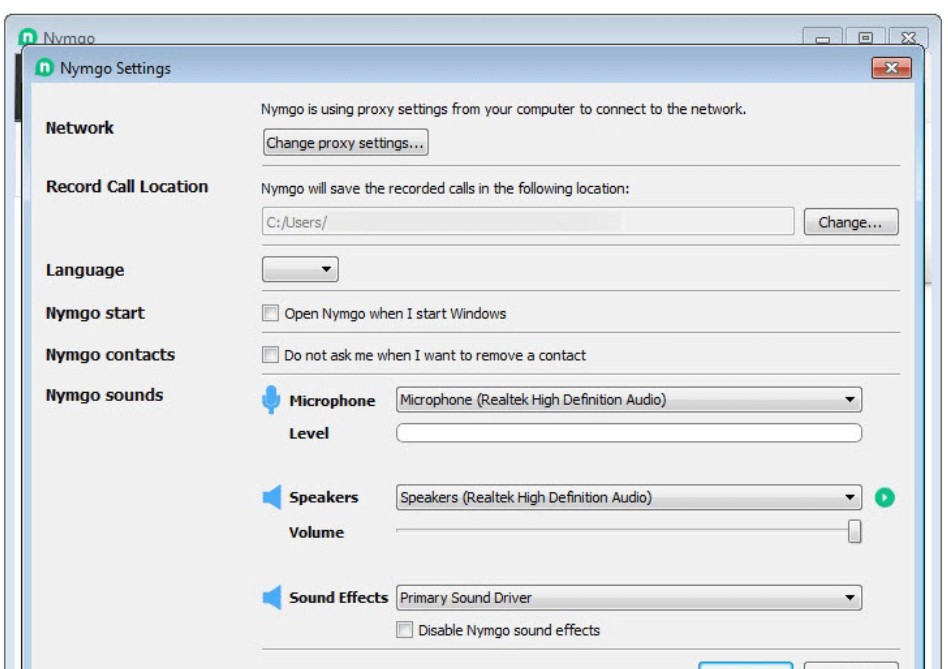Image resolution: width=948 pixels, height=669 pixels.
Task: Expand the Microphone device dropdown
Action: pos(629,399)
